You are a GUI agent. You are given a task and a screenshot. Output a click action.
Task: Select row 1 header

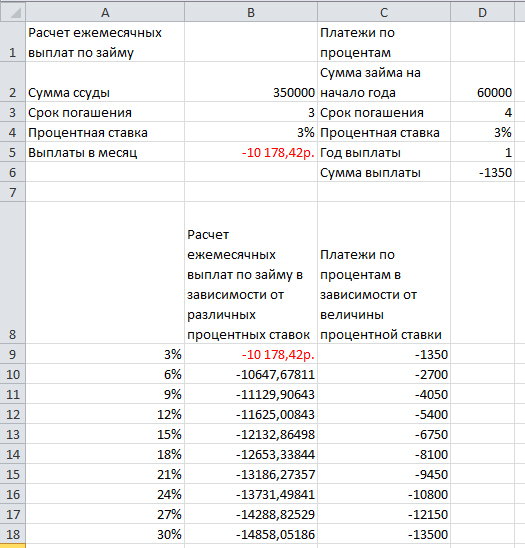13,42
